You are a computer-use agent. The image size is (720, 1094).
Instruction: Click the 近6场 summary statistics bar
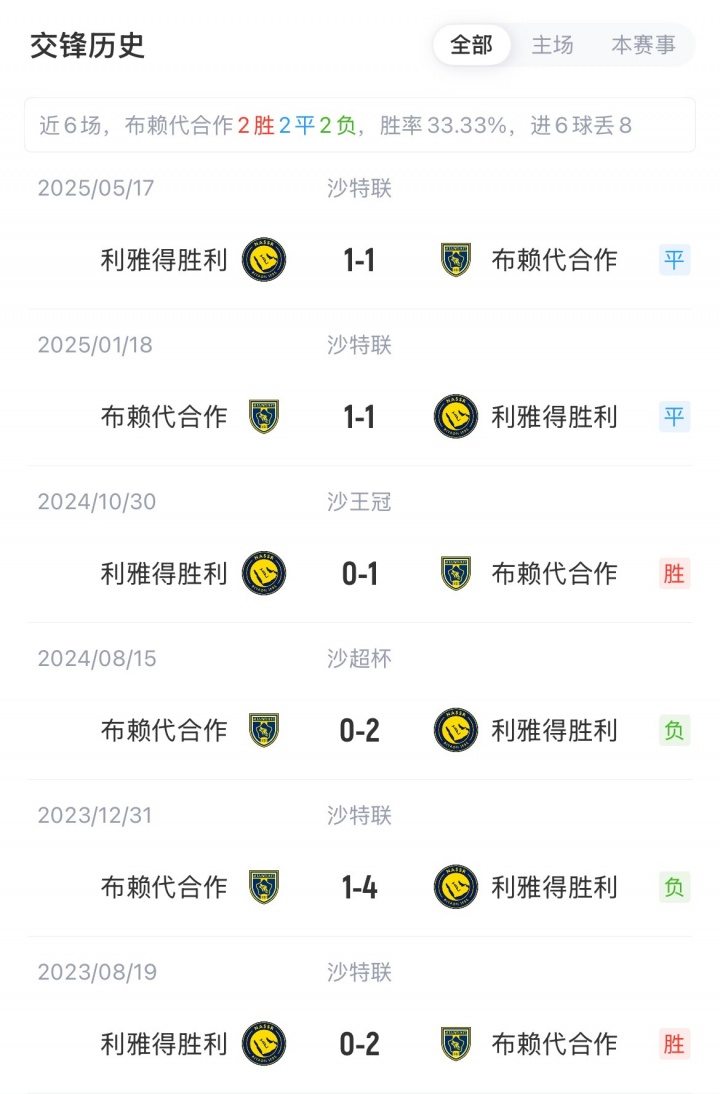coord(359,125)
